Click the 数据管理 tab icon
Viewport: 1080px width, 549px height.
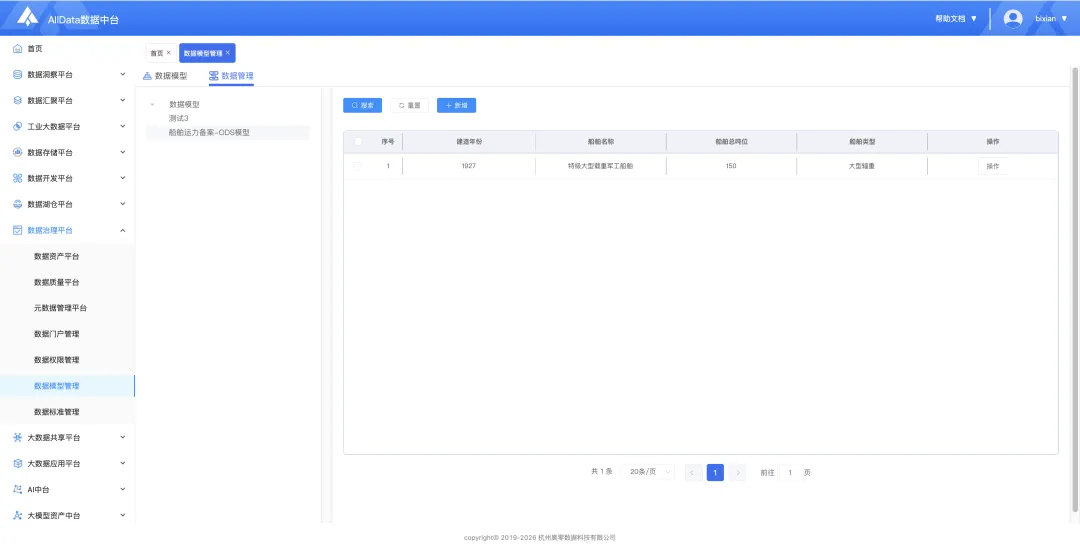click(x=214, y=76)
